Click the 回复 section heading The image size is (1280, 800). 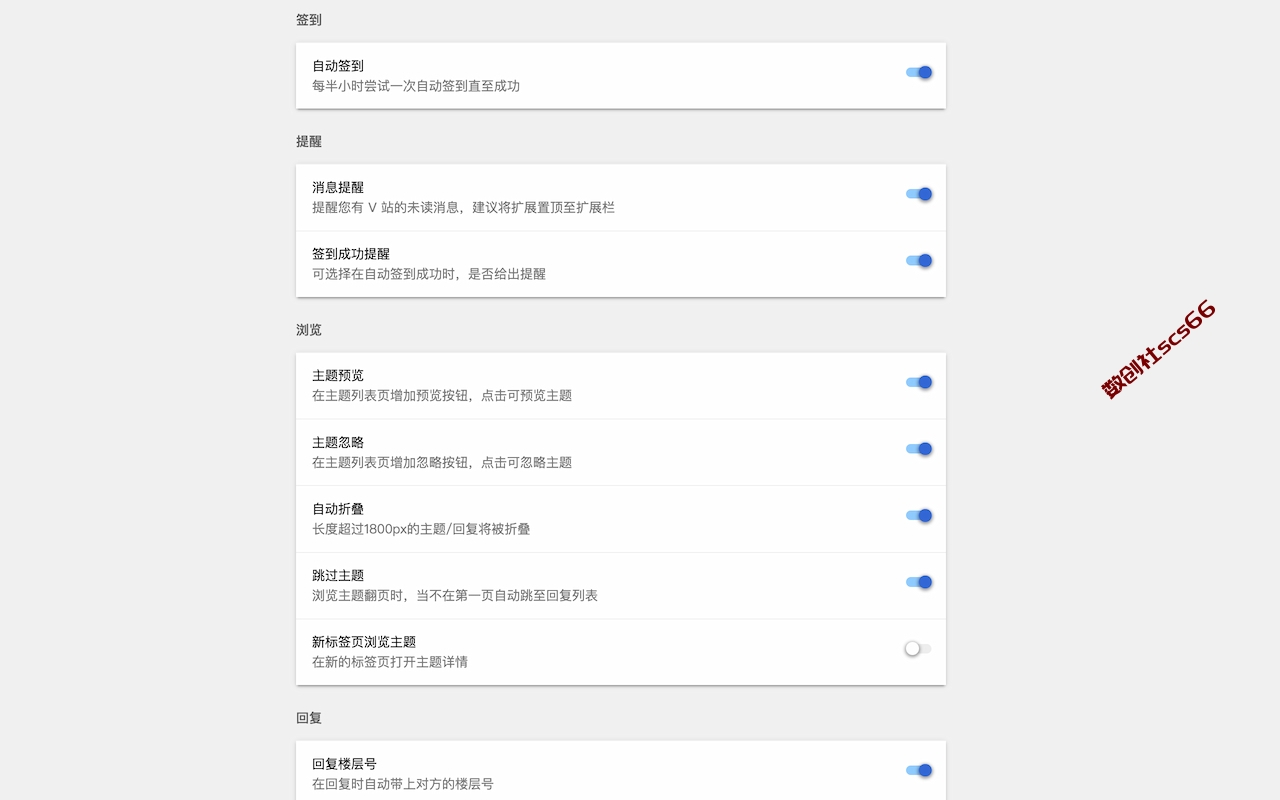309,718
